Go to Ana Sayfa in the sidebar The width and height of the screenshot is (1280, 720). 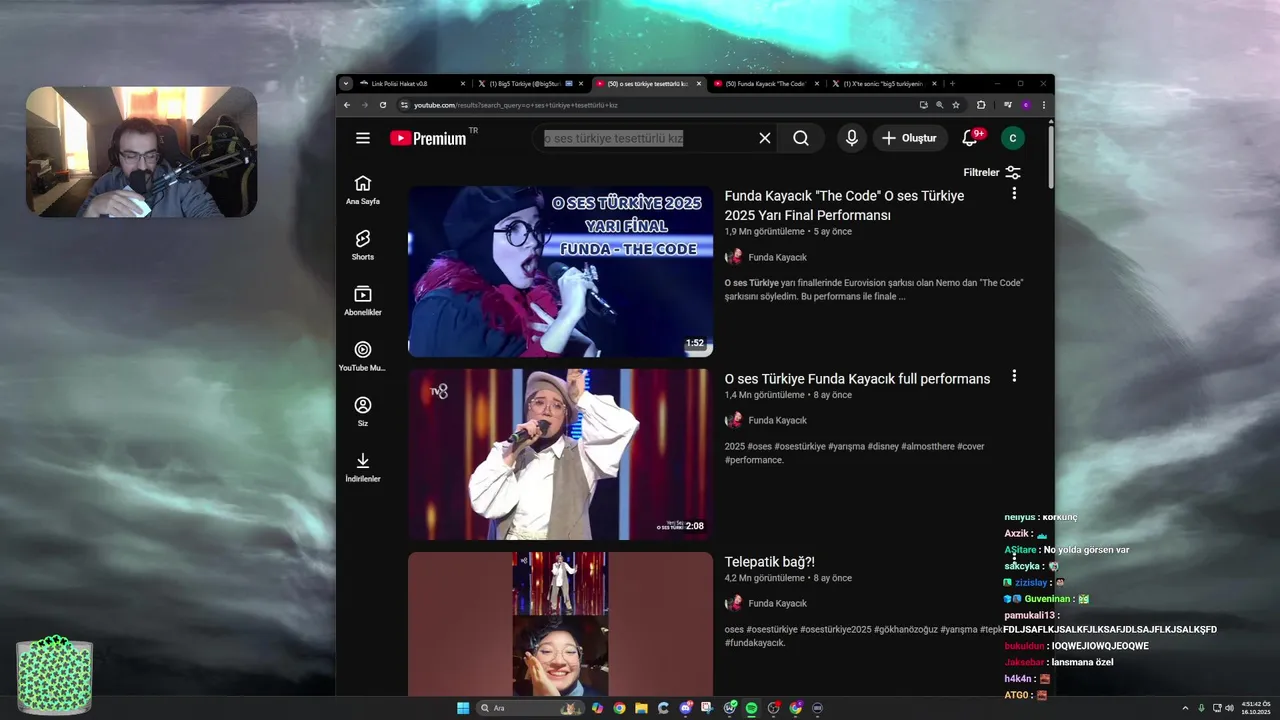coord(363,190)
